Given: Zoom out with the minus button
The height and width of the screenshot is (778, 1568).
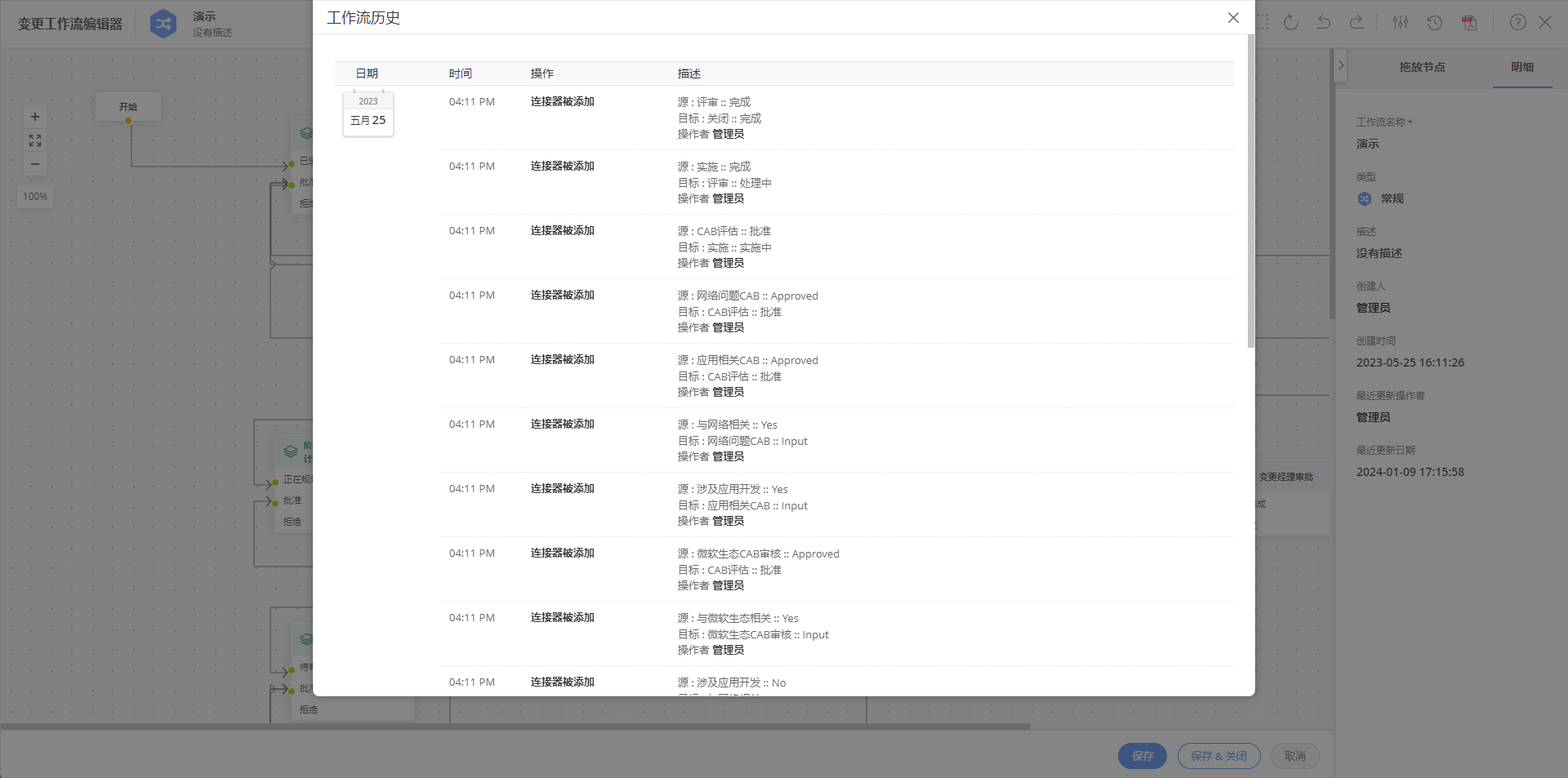Looking at the screenshot, I should tap(35, 164).
